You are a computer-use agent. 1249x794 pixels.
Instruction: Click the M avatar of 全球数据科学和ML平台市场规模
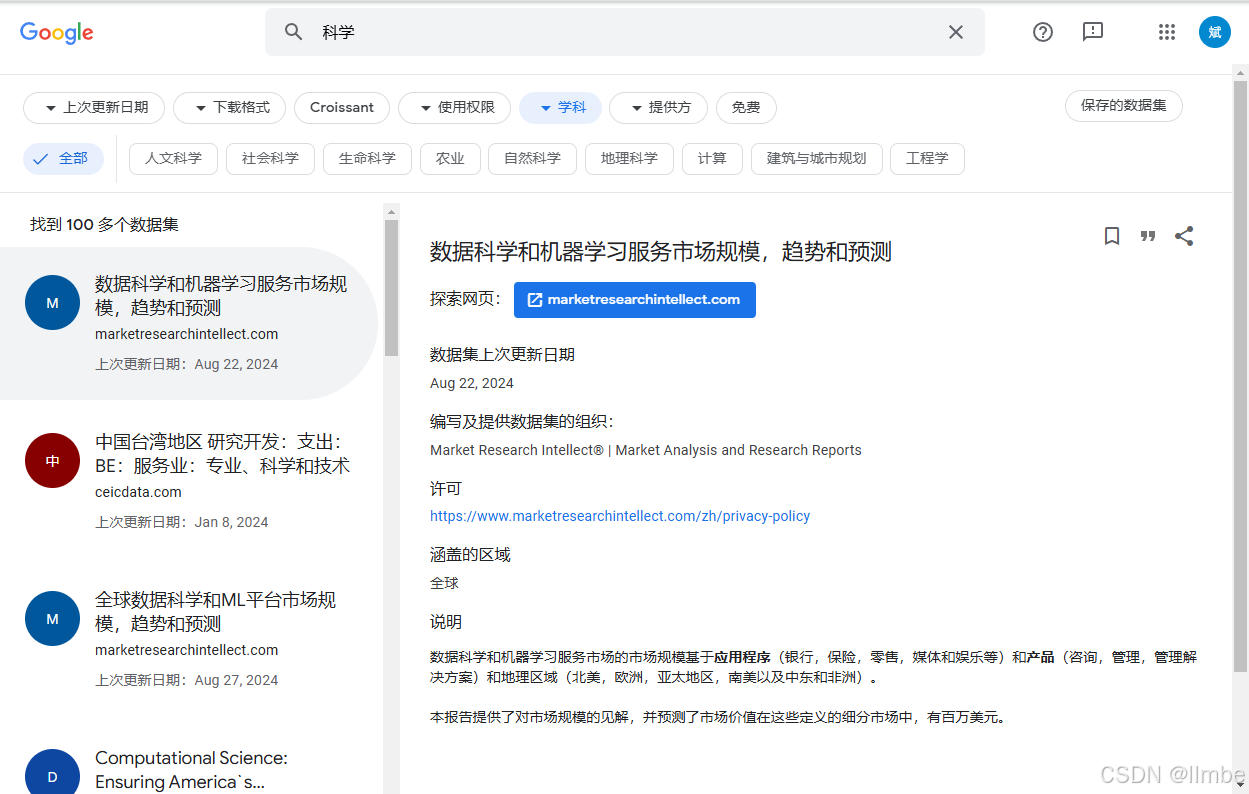52,619
